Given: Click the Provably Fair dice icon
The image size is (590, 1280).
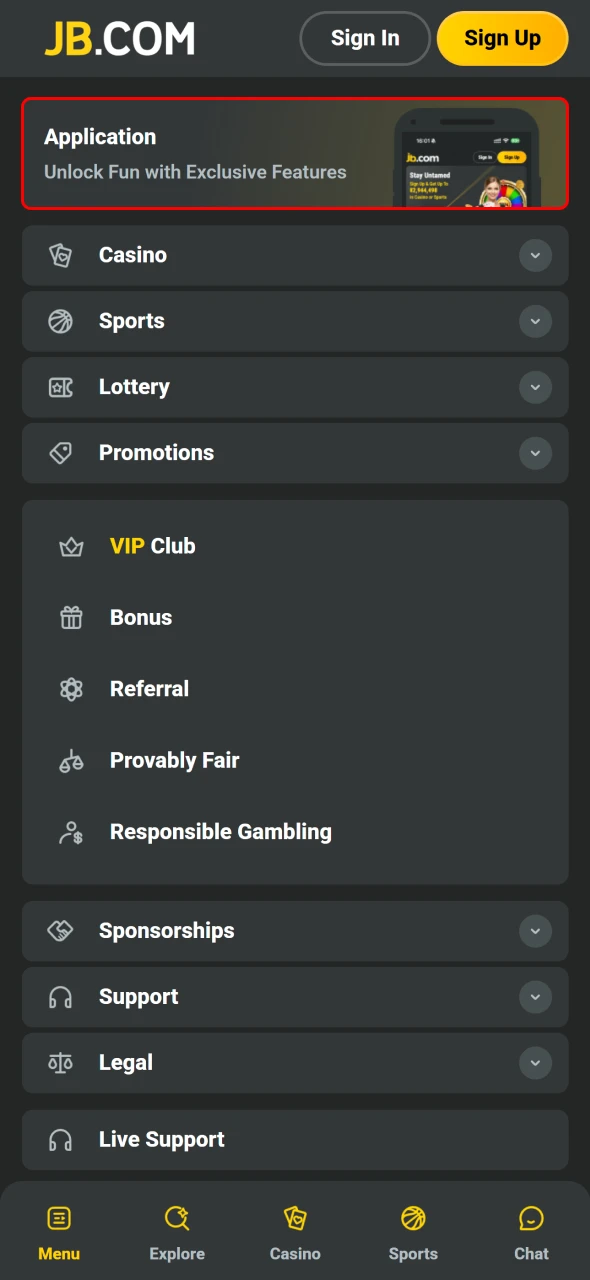Looking at the screenshot, I should pos(71,760).
